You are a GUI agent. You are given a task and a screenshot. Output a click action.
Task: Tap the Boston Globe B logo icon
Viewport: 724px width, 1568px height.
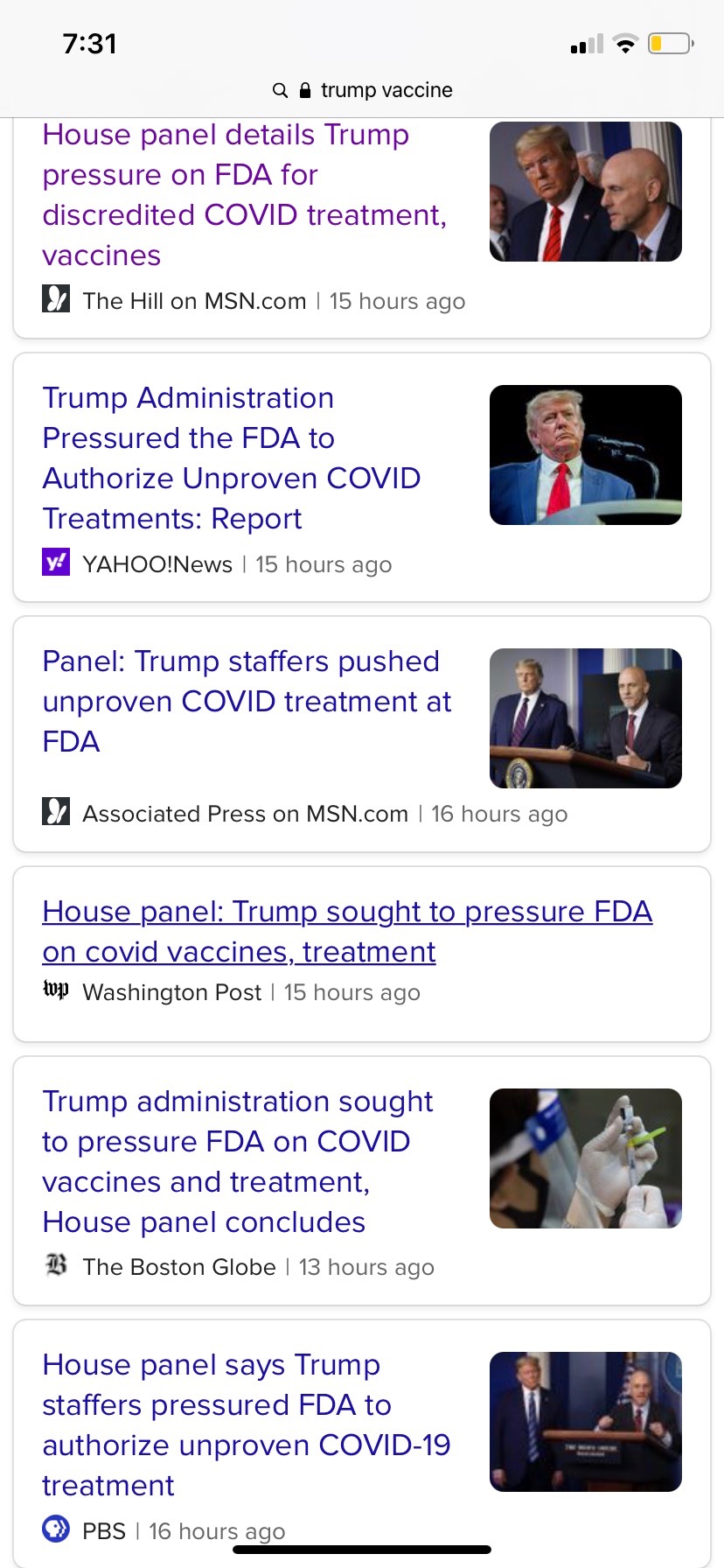point(56,1265)
